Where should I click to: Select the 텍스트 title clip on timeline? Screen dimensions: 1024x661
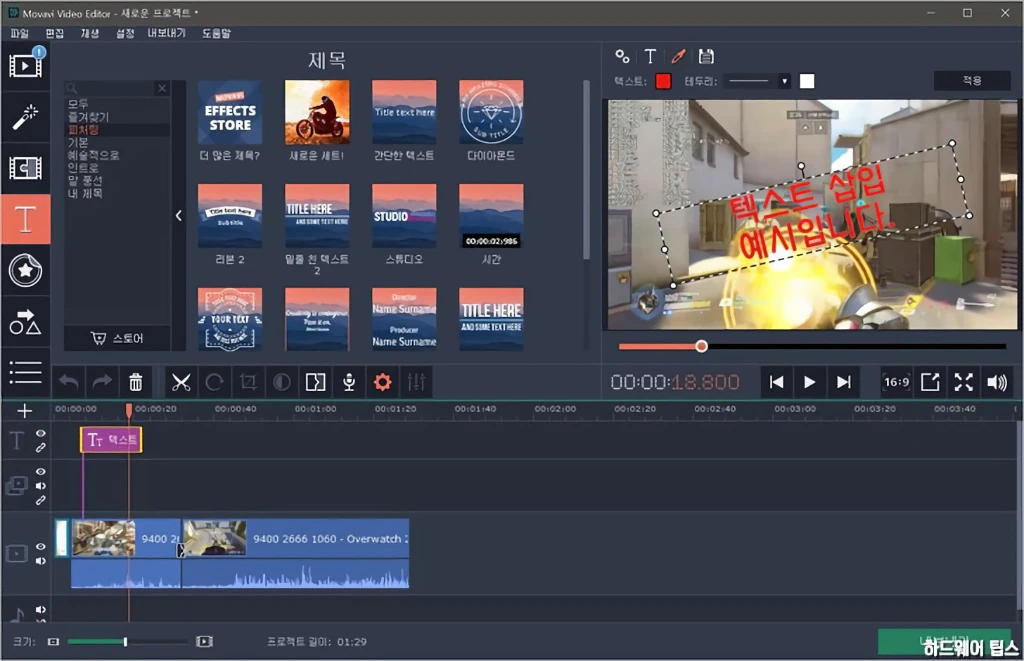[111, 440]
